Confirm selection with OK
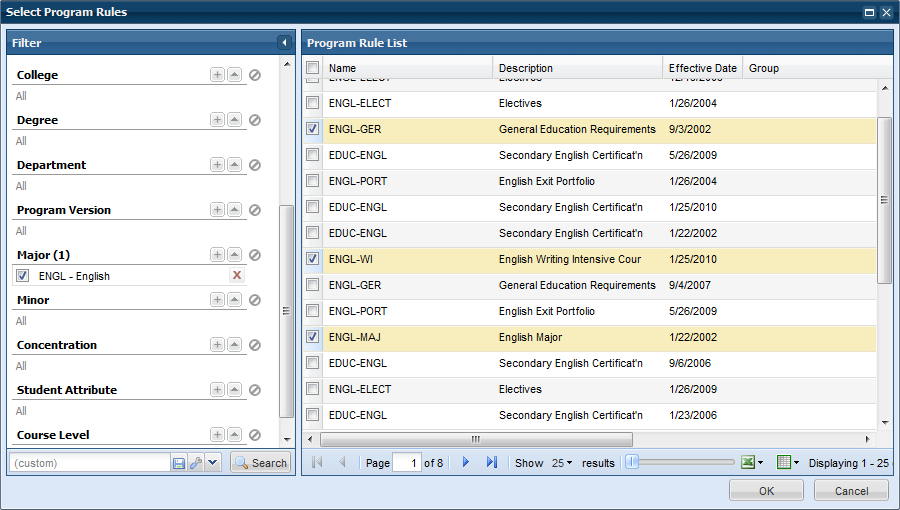This screenshot has width=900, height=510. [x=766, y=490]
